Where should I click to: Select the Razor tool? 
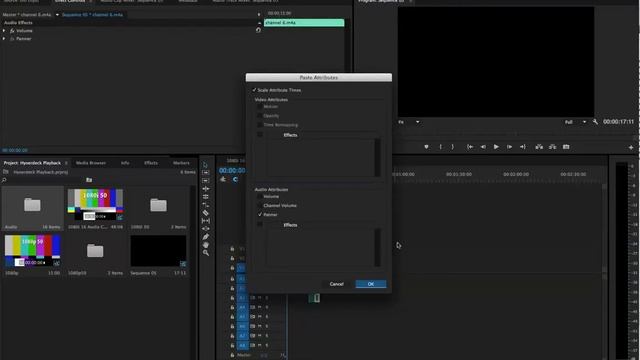point(206,213)
